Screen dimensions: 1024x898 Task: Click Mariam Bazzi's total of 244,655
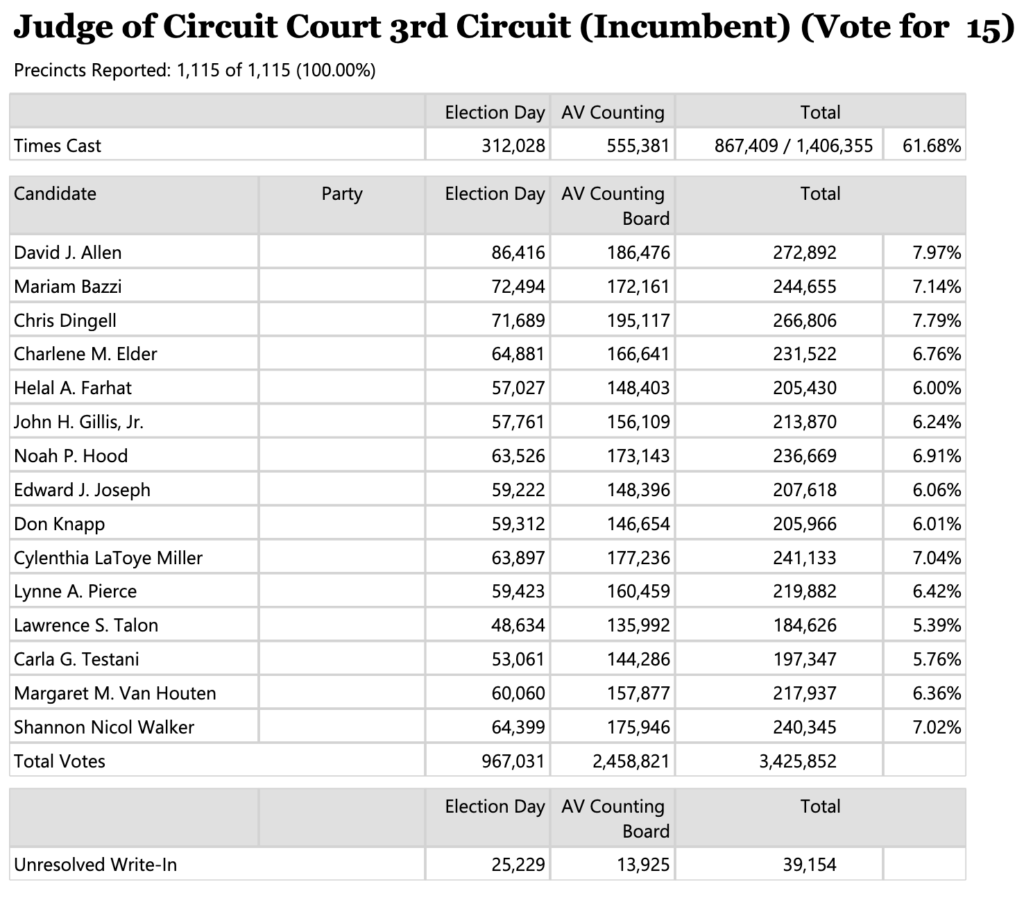803,287
